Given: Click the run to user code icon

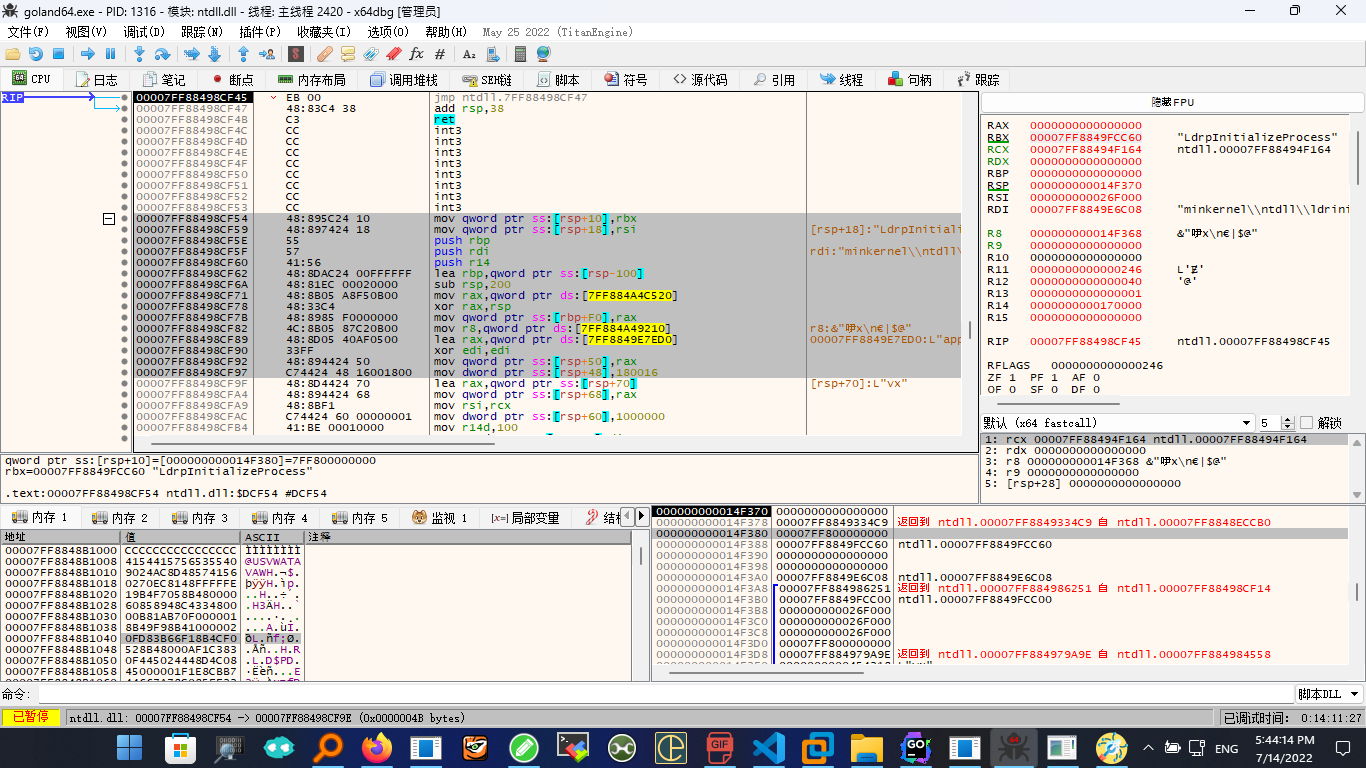Looking at the screenshot, I should pyautogui.click(x=267, y=54).
